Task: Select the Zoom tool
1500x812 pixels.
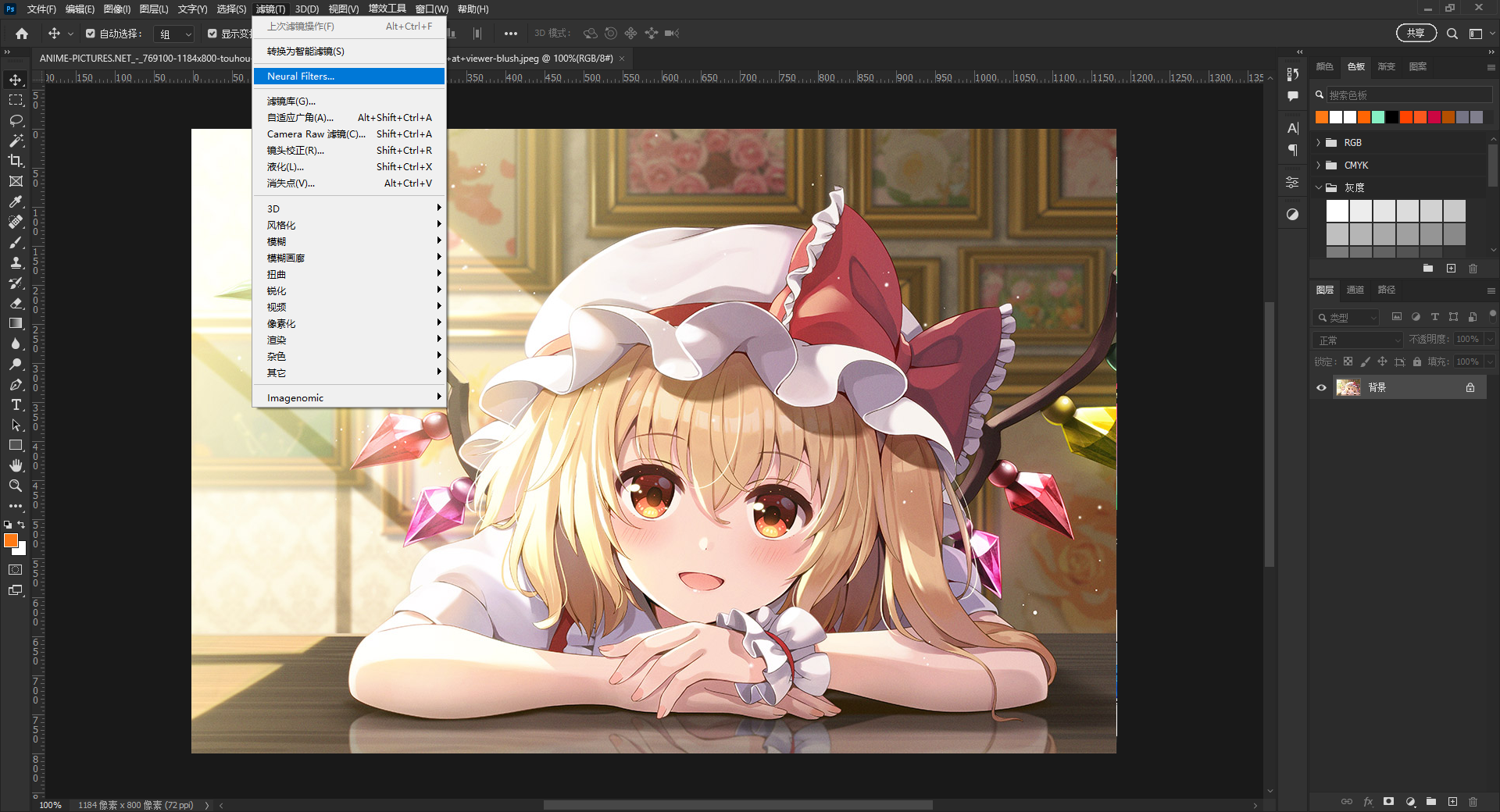Action: click(x=16, y=486)
